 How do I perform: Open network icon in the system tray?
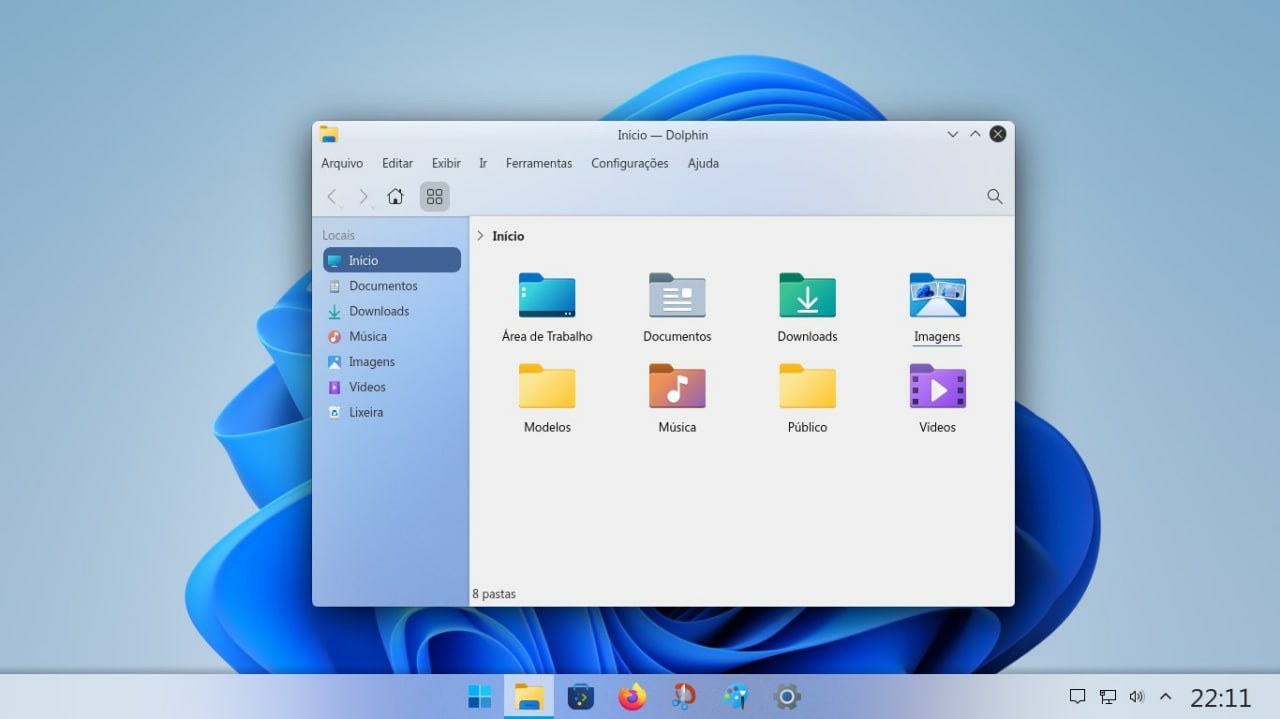1108,696
